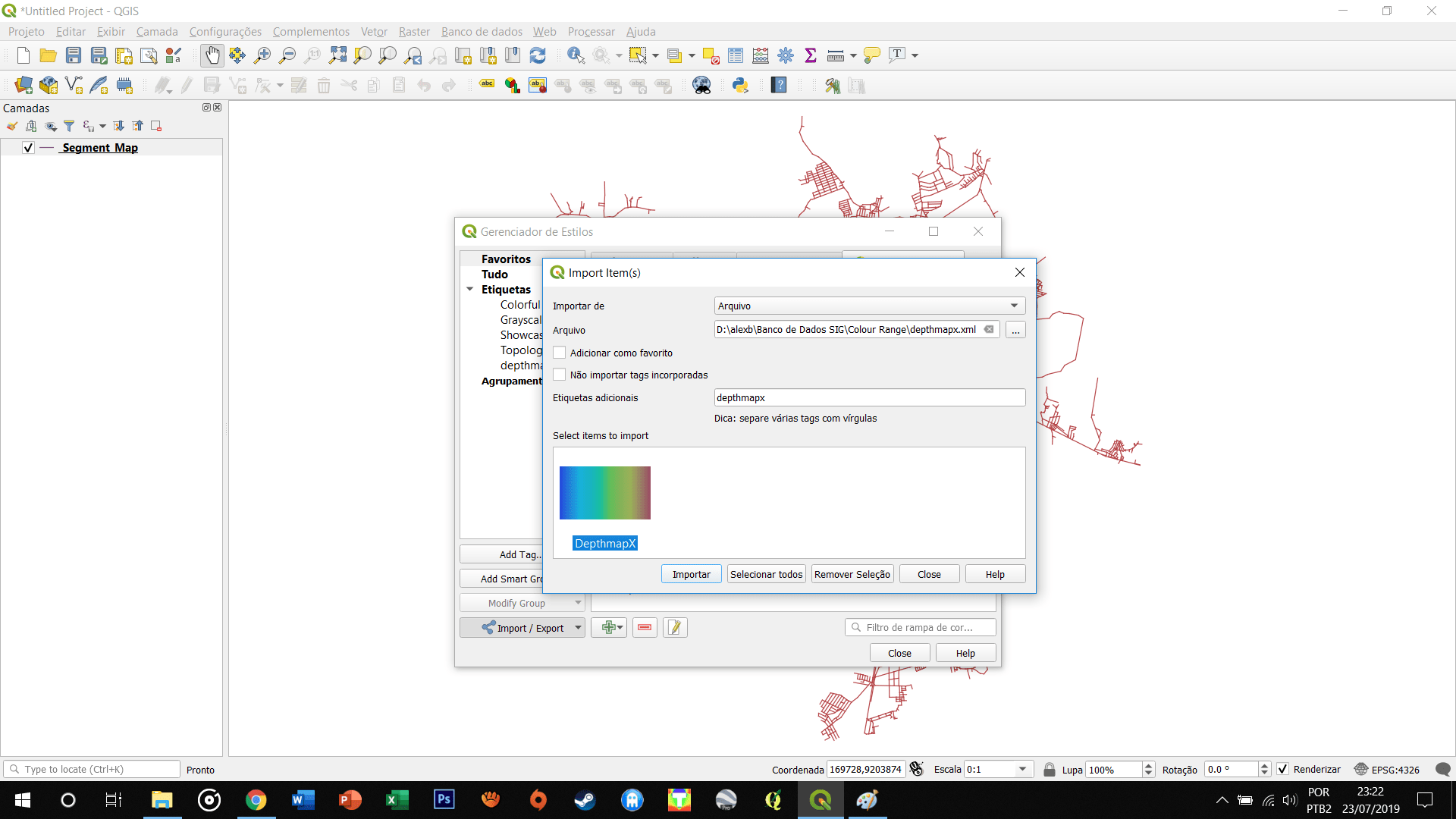Uncheck Segment Map layer visibility
The height and width of the screenshot is (819, 1456).
coord(27,147)
